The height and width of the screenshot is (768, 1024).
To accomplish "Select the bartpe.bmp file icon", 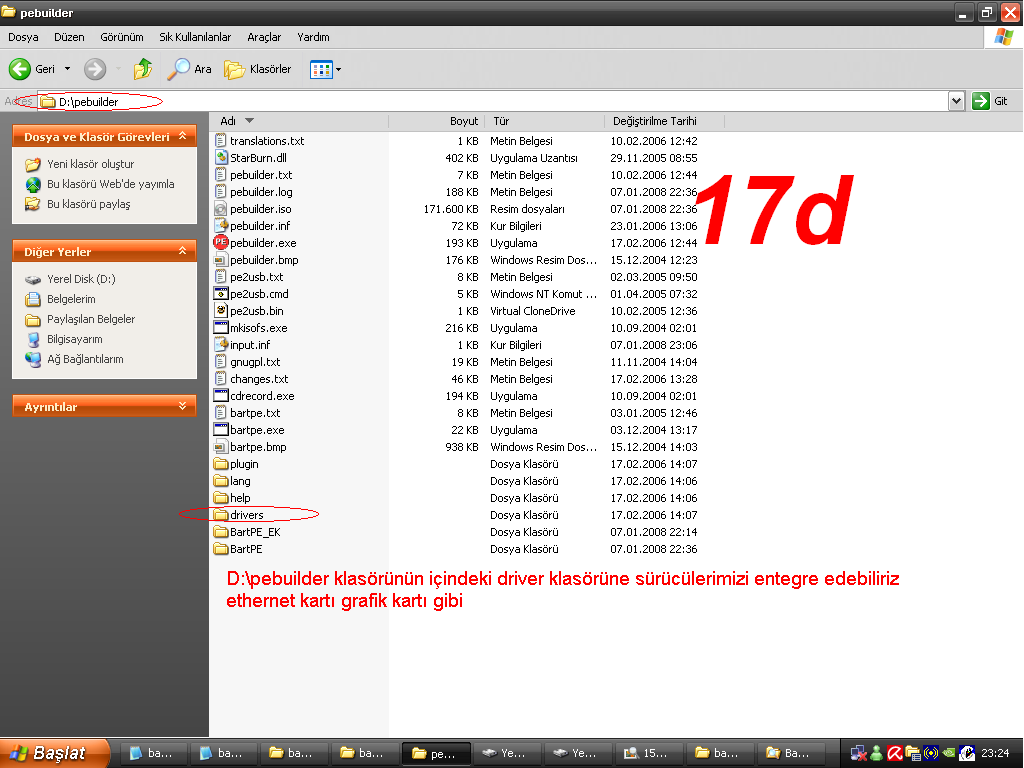I will coord(221,447).
